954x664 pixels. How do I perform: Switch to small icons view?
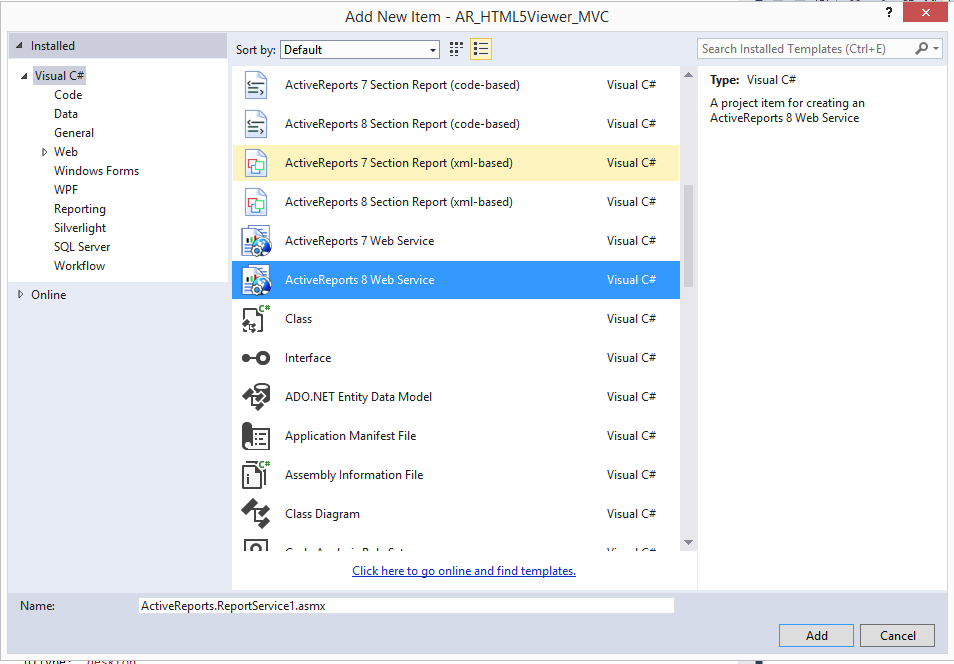[x=456, y=49]
